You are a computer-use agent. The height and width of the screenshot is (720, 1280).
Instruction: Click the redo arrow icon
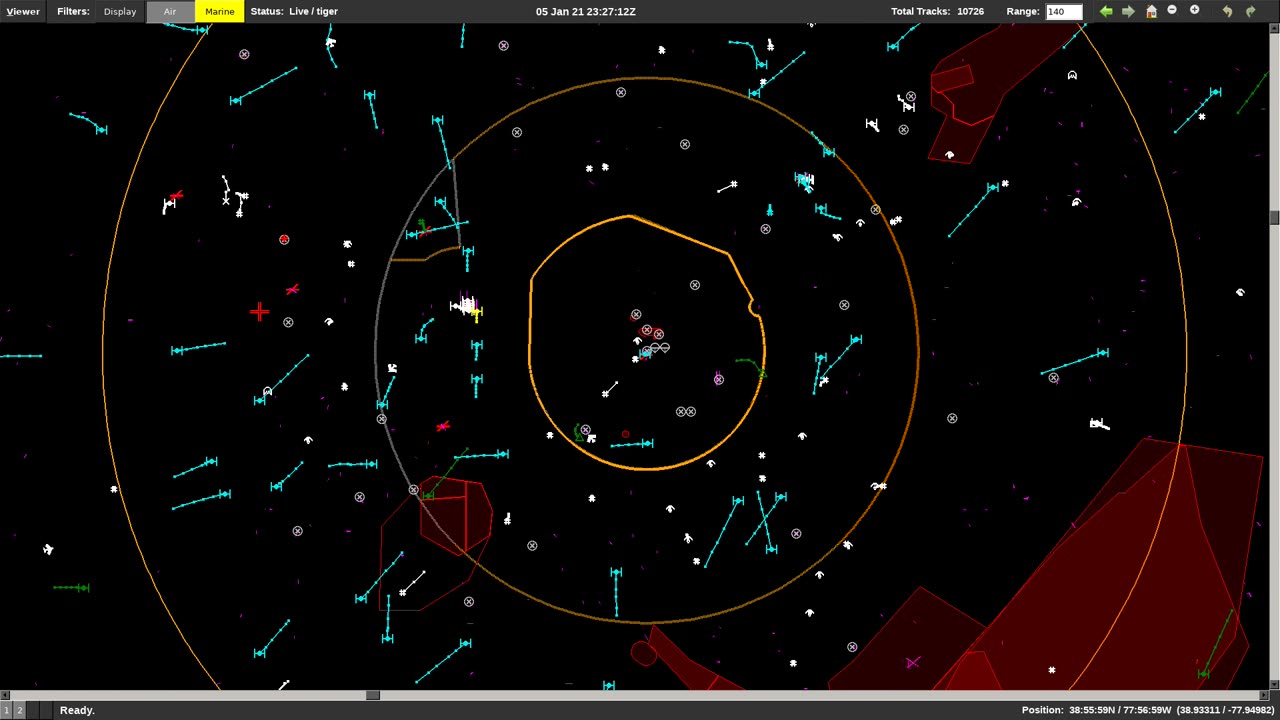1250,11
